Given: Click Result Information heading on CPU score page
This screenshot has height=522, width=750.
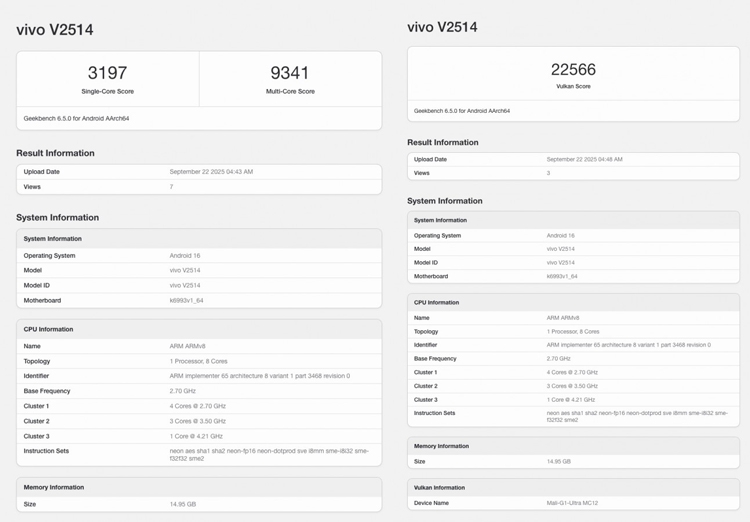Looking at the screenshot, I should pos(55,153).
